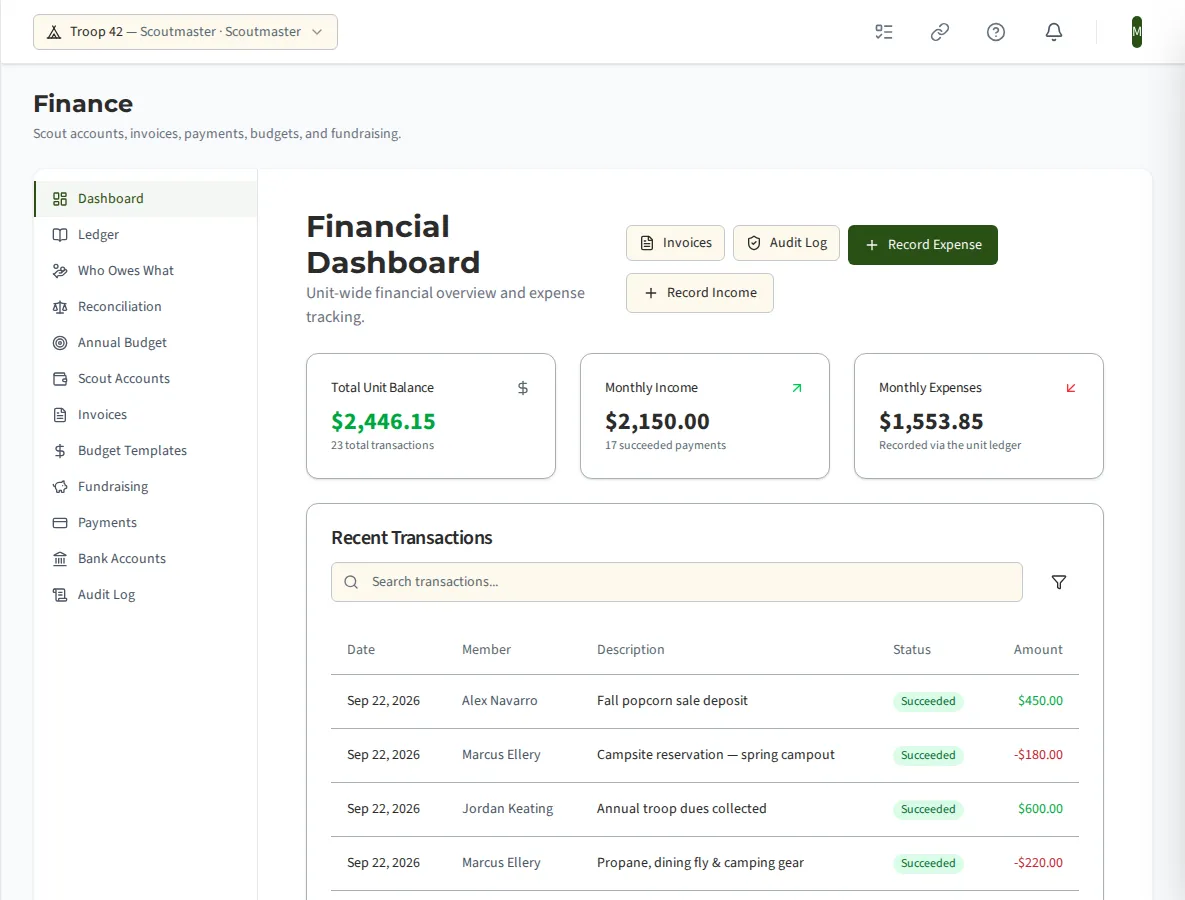Click Succeeded badge on Fall popcorn row
This screenshot has width=1185, height=900.
pos(928,701)
